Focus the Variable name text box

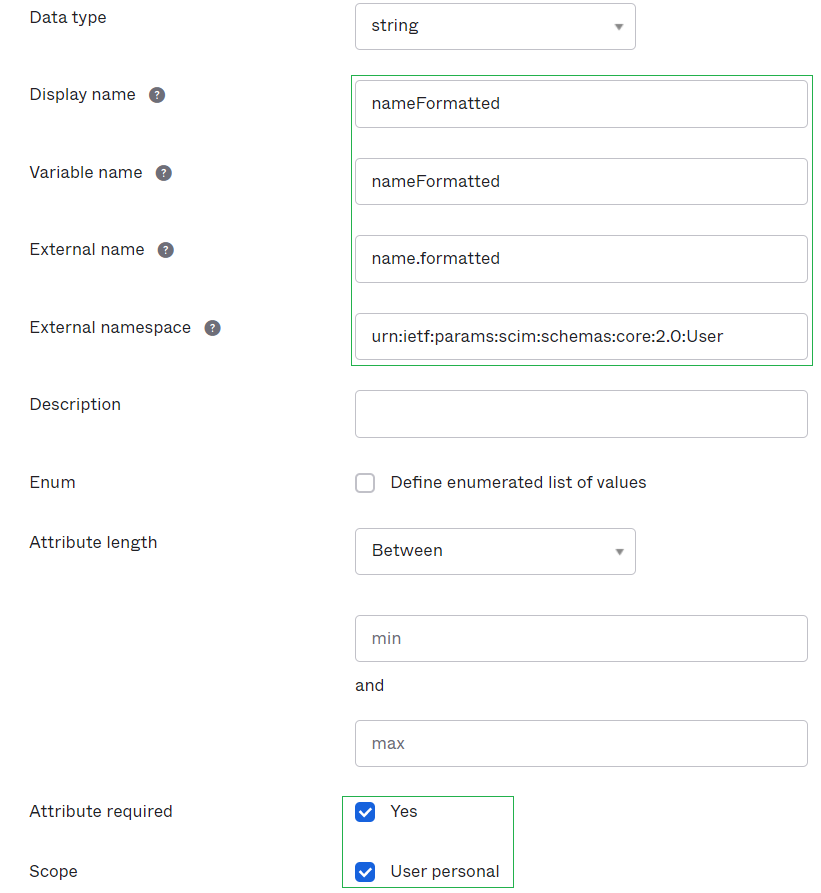tap(580, 182)
